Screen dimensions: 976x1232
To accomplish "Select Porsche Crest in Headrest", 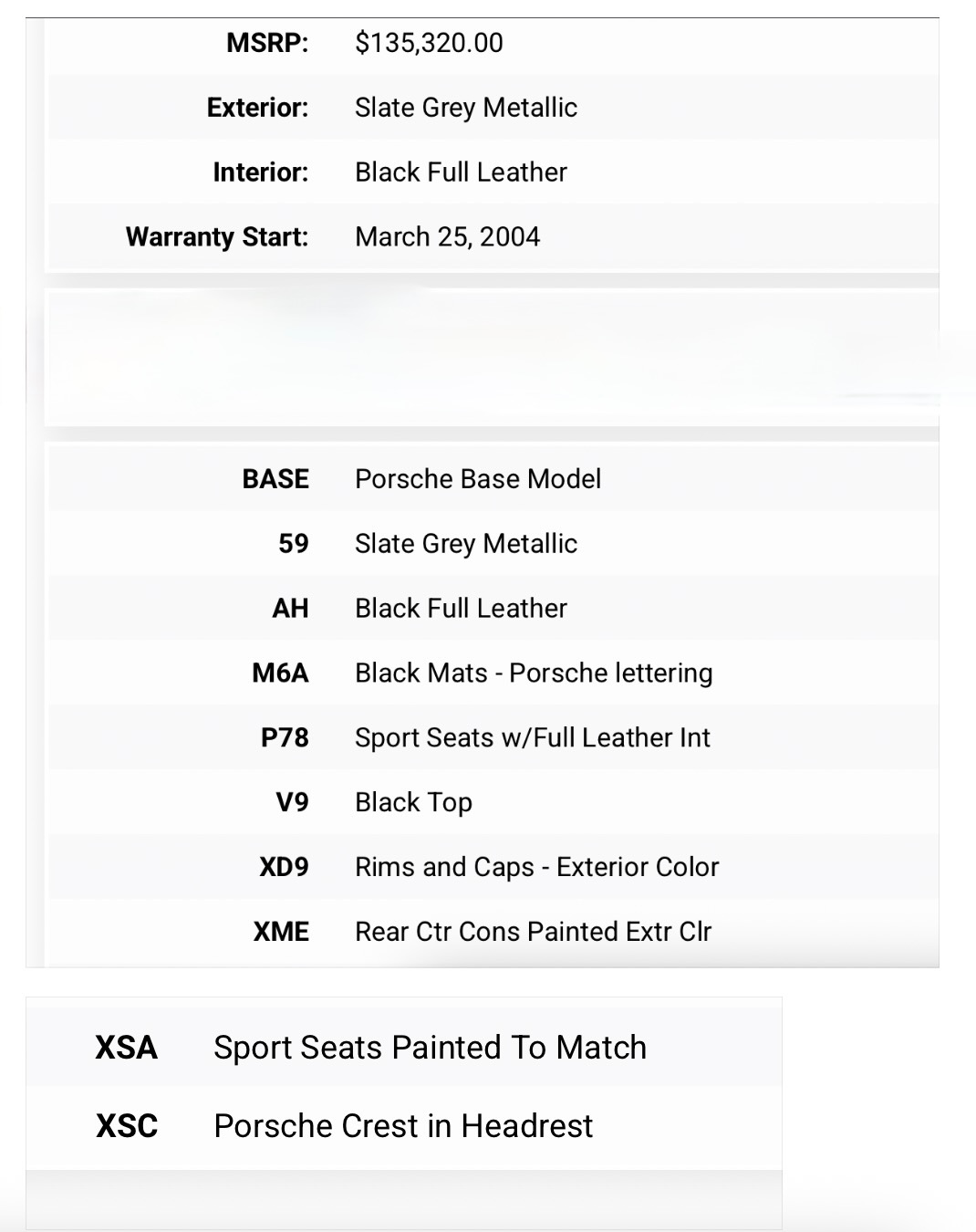I will click(x=403, y=1126).
